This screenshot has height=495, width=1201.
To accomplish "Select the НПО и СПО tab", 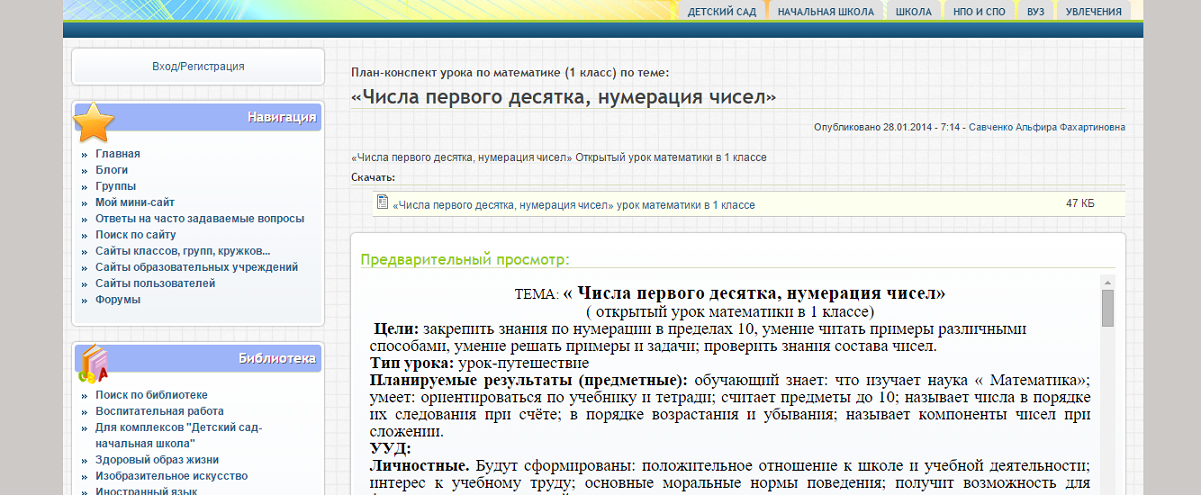I will tap(979, 12).
